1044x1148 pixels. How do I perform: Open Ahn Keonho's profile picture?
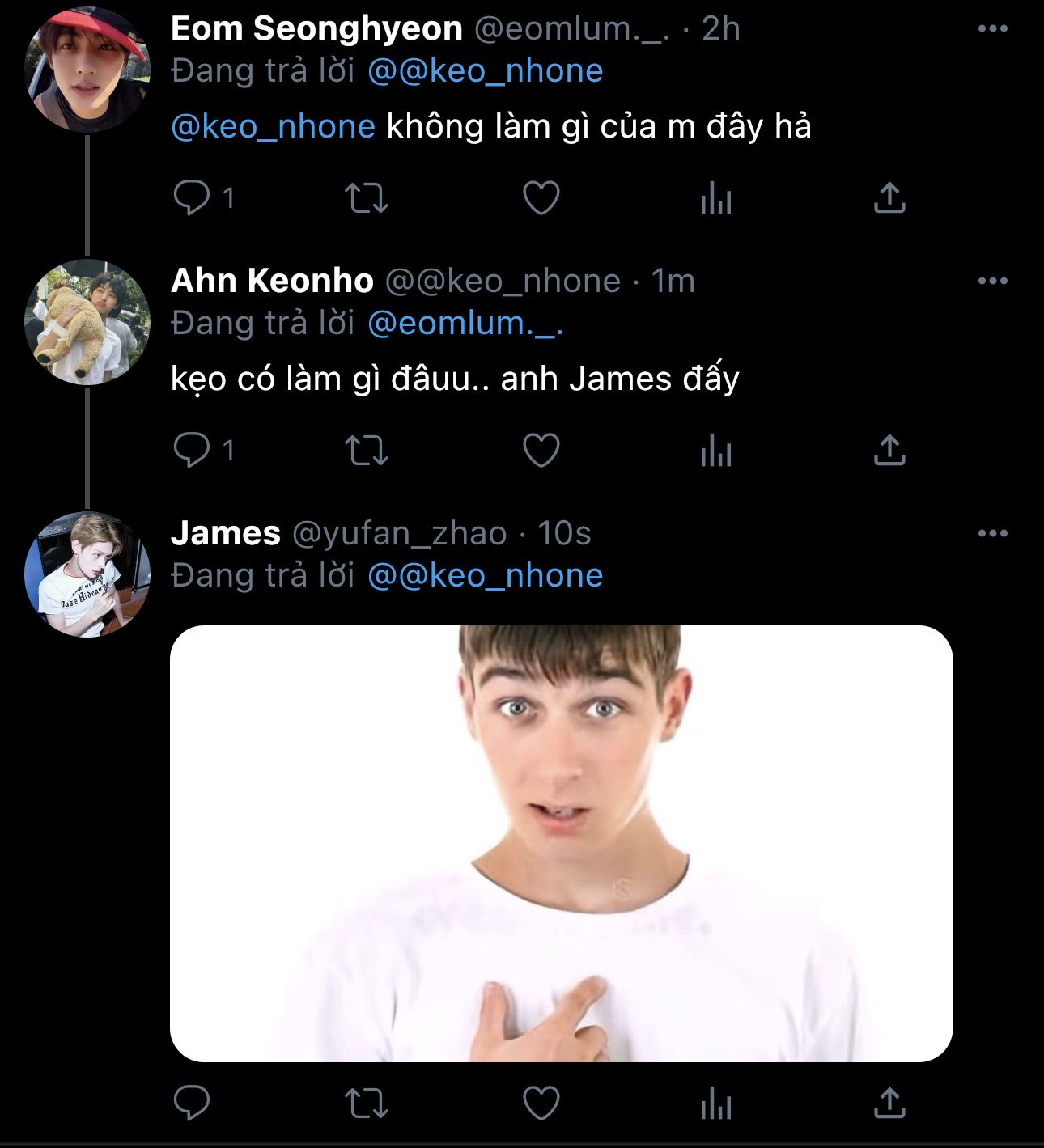[87, 321]
